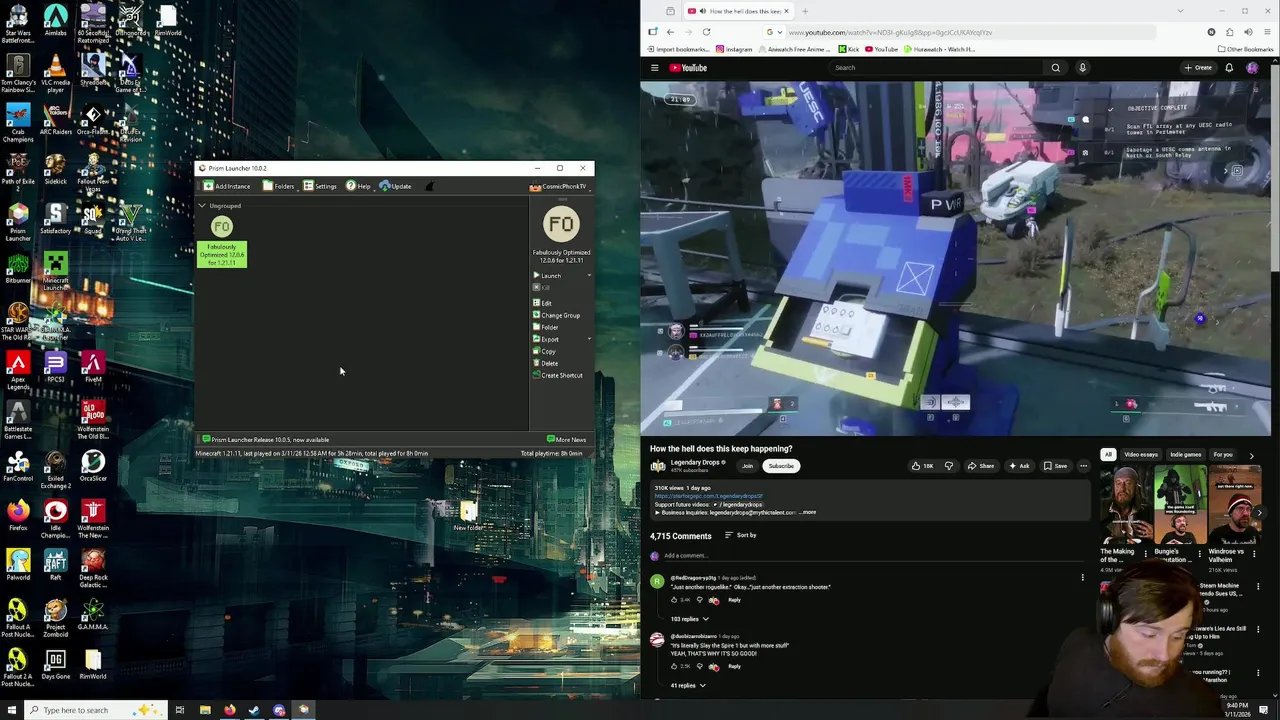Click the Ask button under the video
The image size is (1280, 720).
(1019, 466)
